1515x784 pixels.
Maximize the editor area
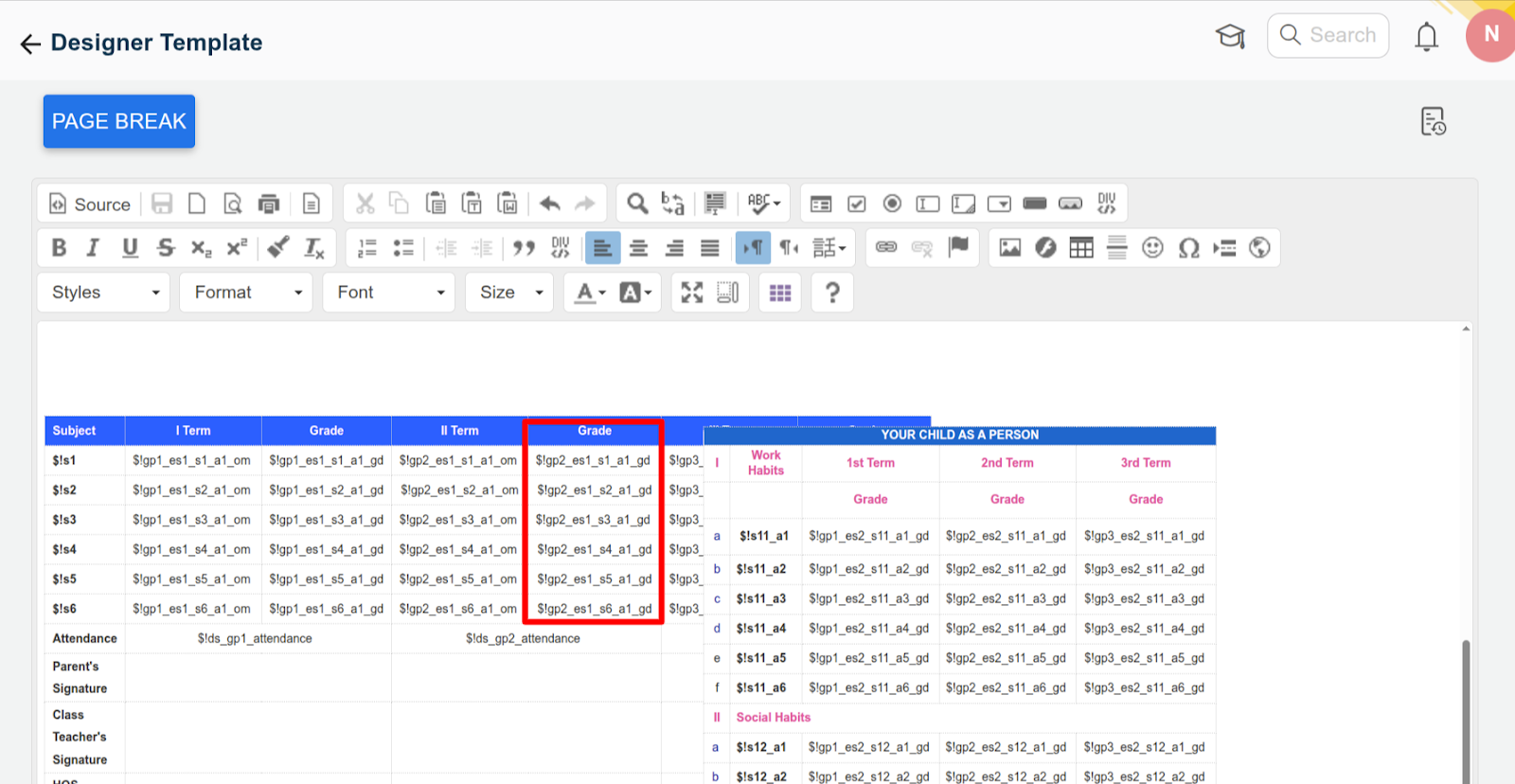(x=692, y=293)
